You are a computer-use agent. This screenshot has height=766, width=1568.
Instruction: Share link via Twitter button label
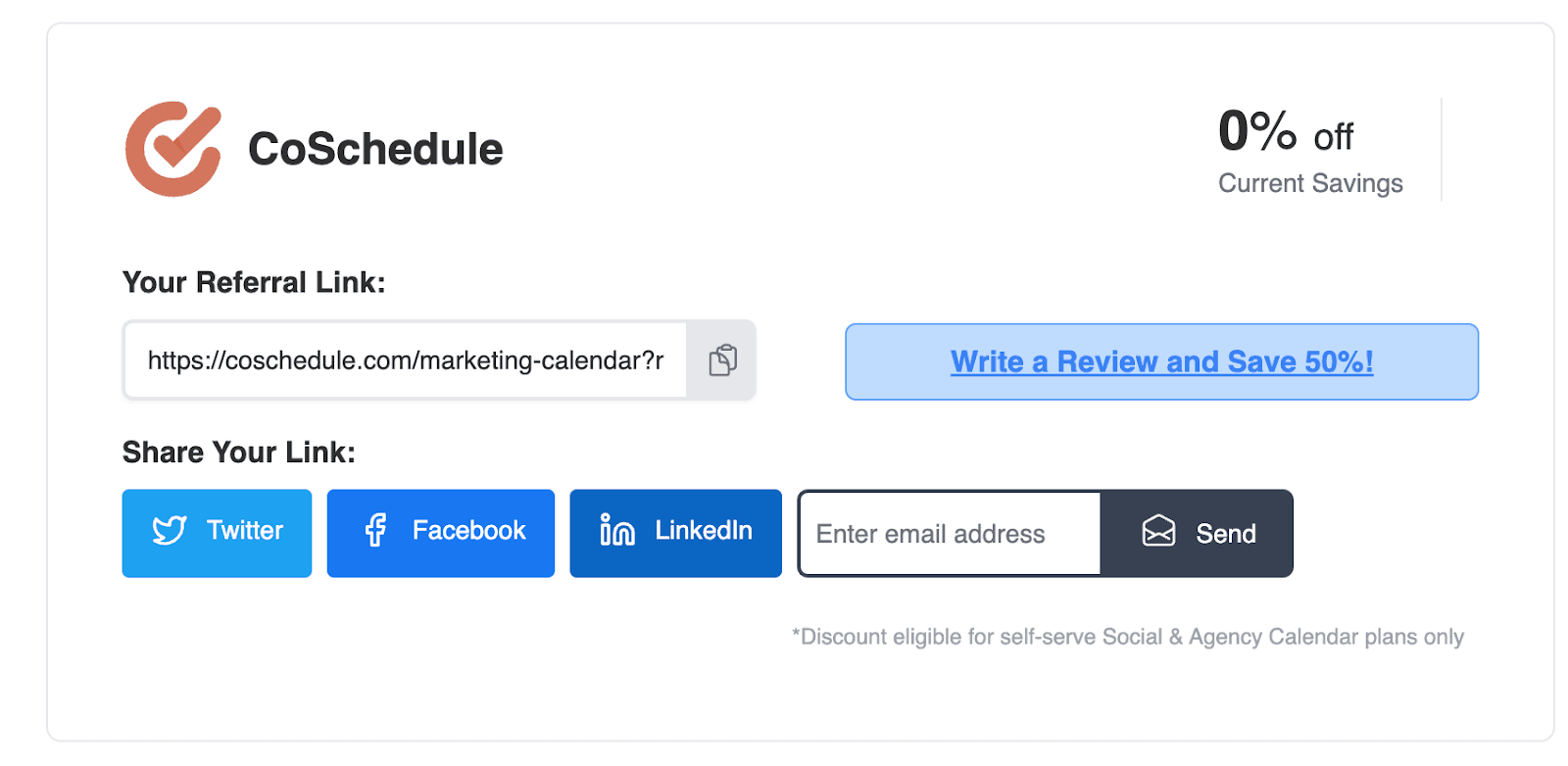pyautogui.click(x=244, y=531)
